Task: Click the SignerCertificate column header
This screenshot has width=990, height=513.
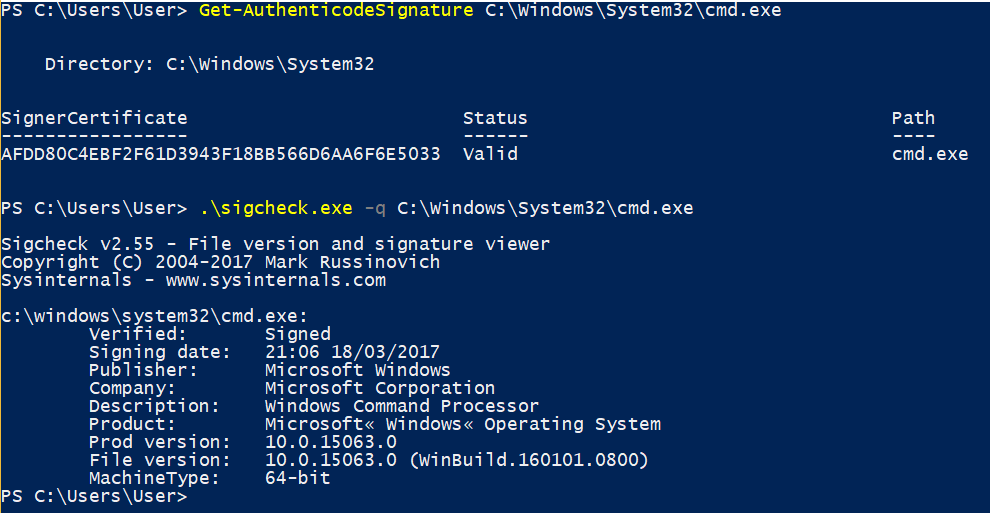Action: point(94,118)
